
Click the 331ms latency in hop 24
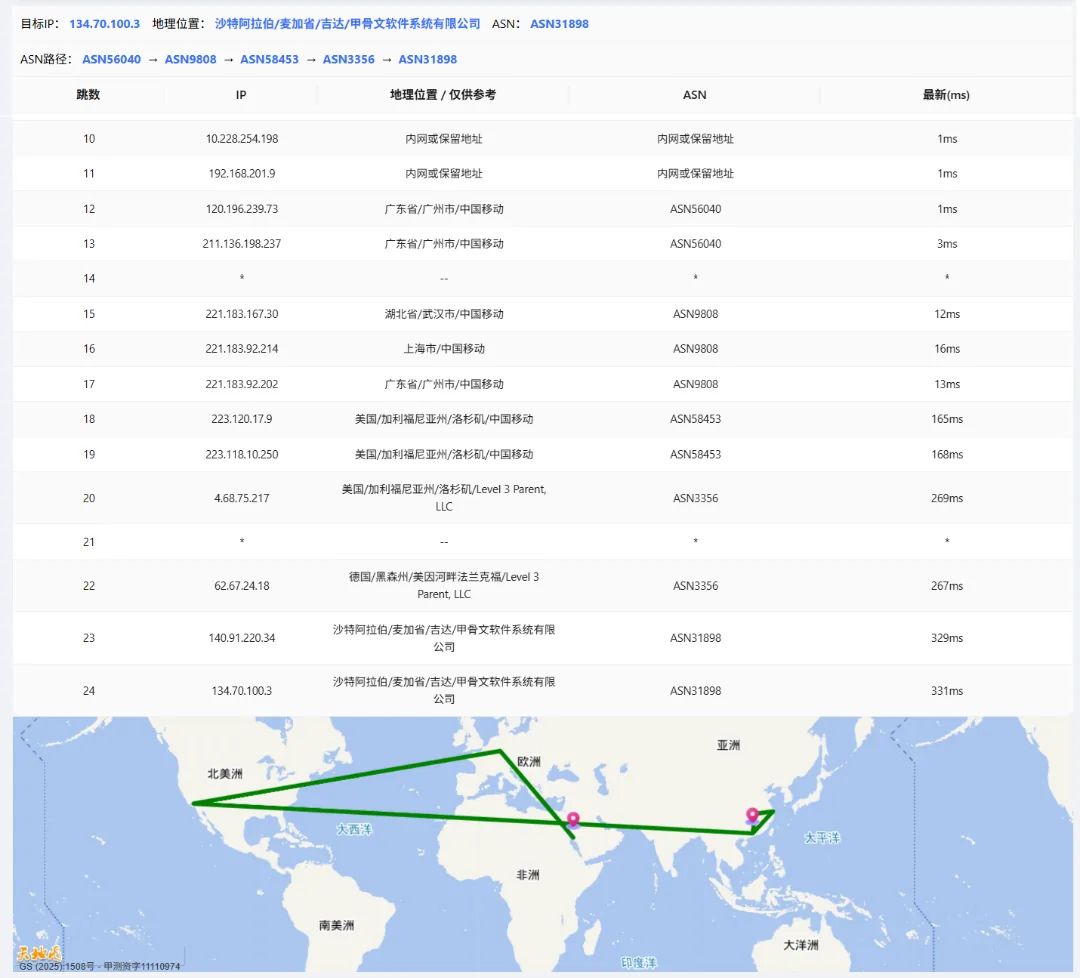pos(946,691)
